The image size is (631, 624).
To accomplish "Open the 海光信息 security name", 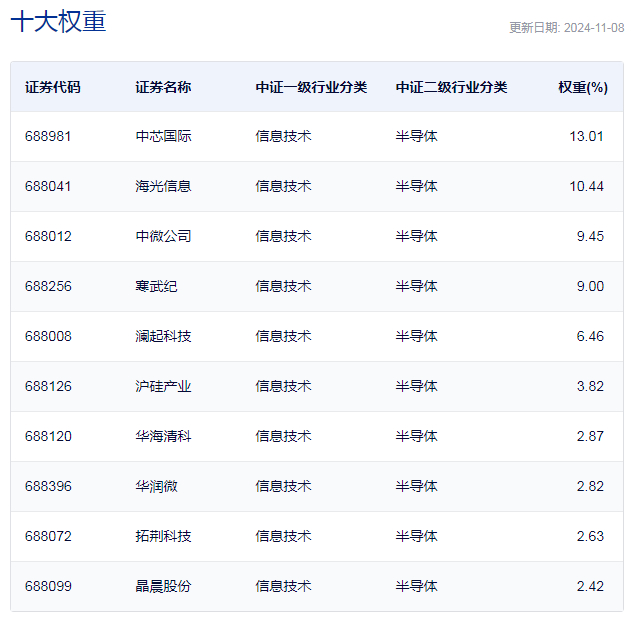I will [163, 186].
